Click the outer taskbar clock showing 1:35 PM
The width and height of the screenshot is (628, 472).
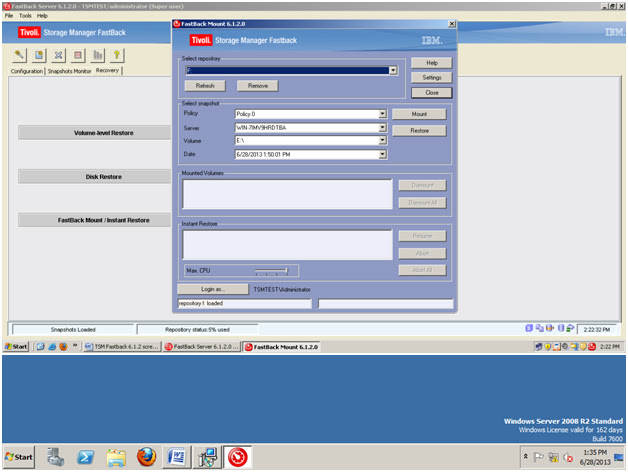pyautogui.click(x=595, y=457)
